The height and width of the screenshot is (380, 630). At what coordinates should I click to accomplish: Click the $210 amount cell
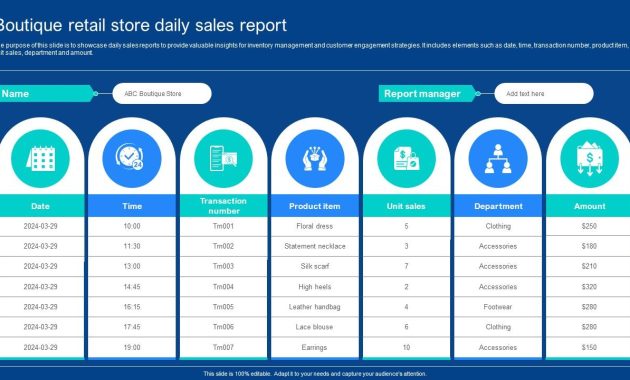point(589,266)
